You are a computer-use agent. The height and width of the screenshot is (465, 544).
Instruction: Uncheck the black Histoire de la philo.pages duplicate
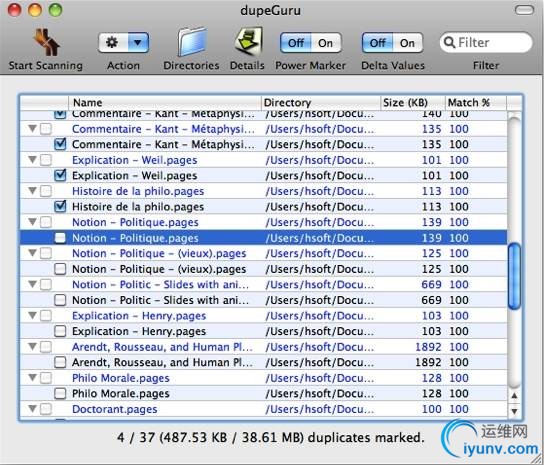(60, 206)
